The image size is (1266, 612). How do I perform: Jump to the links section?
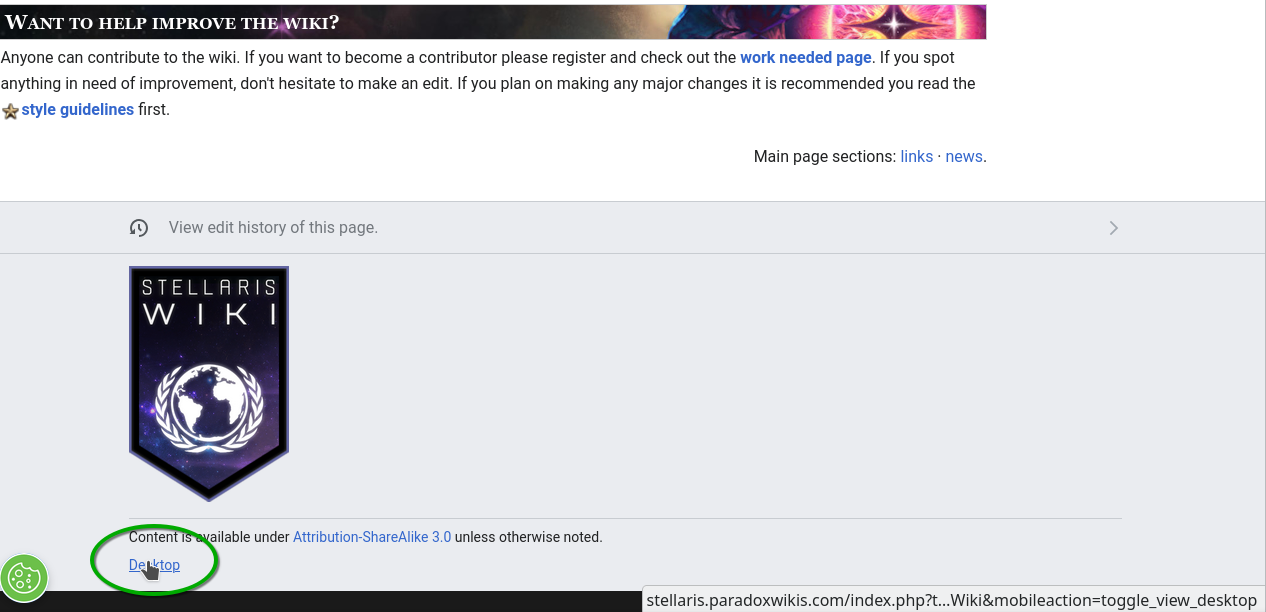(916, 157)
